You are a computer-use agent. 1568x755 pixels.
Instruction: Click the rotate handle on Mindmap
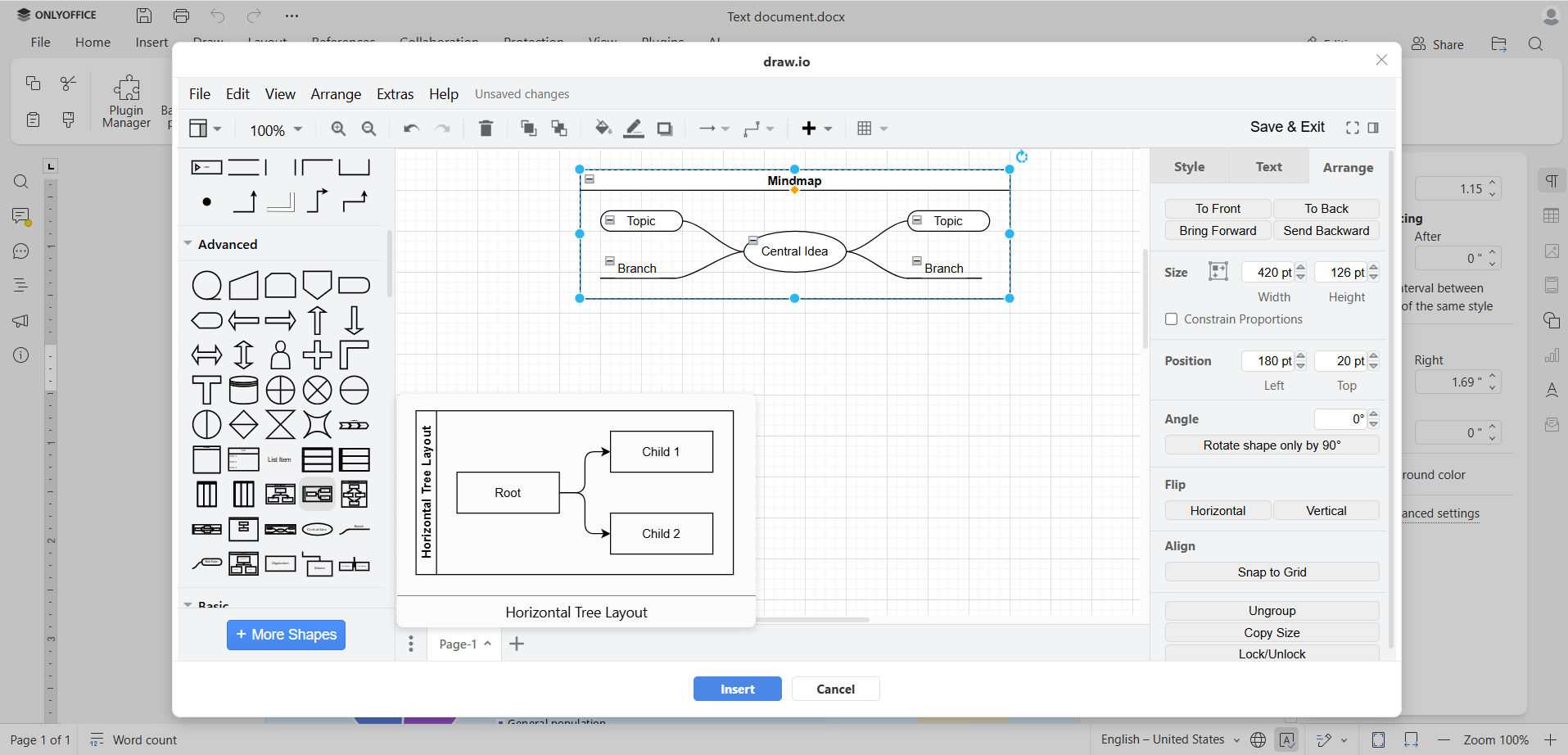click(1021, 156)
